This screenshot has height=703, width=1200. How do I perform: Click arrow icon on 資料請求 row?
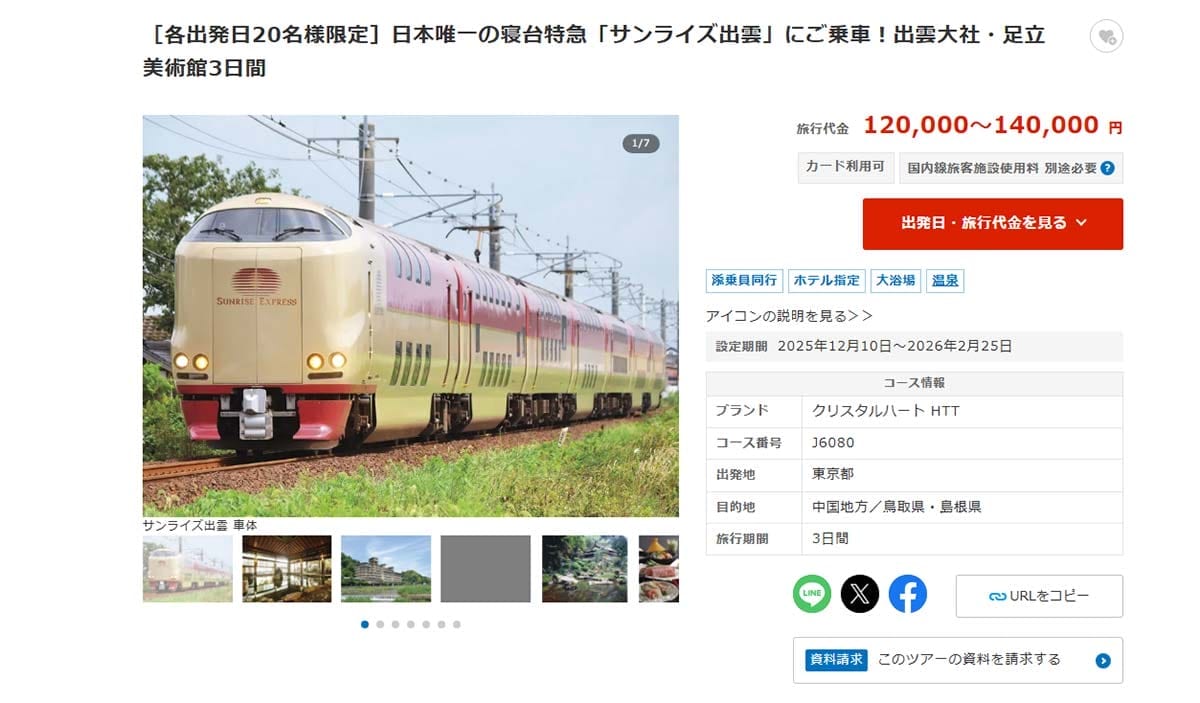[1103, 660]
